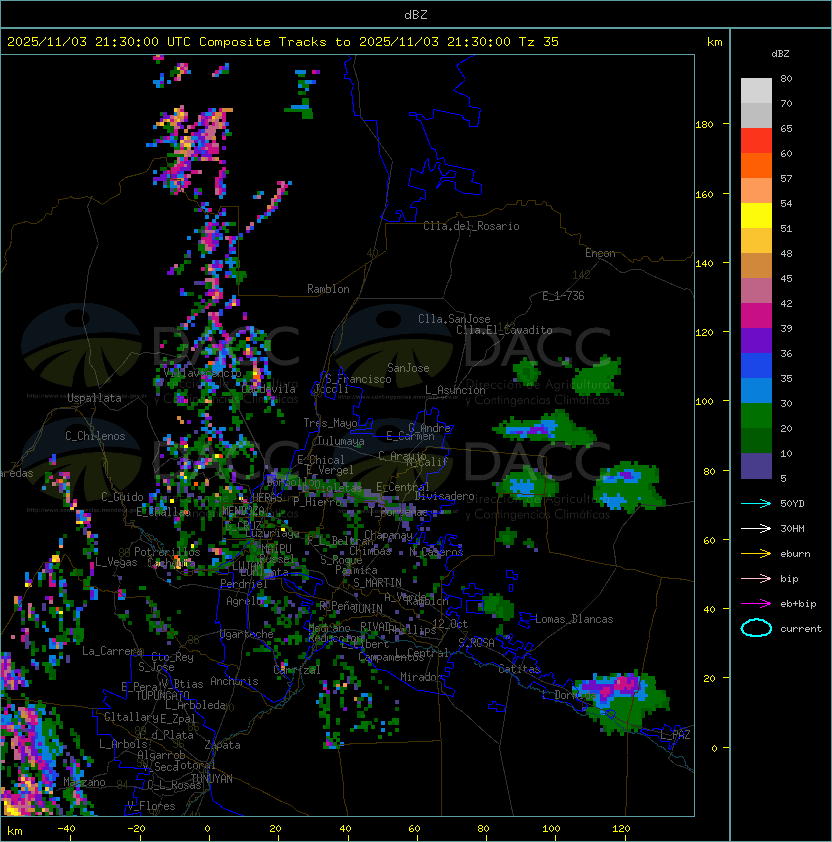Pick the orange legend swatch above 57
832x842 pixels.
756,166
